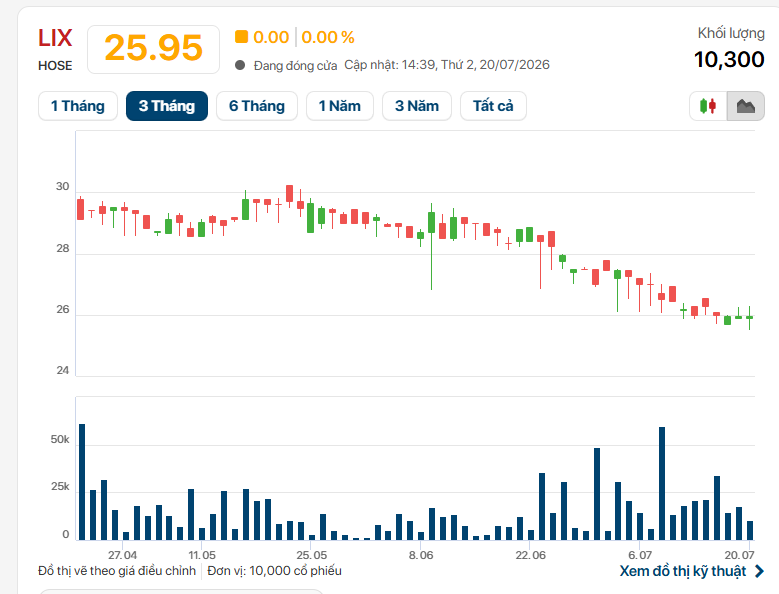Screen dimensions: 779x594
Task: Select the 1 Tháng time range
Action: click(x=78, y=106)
